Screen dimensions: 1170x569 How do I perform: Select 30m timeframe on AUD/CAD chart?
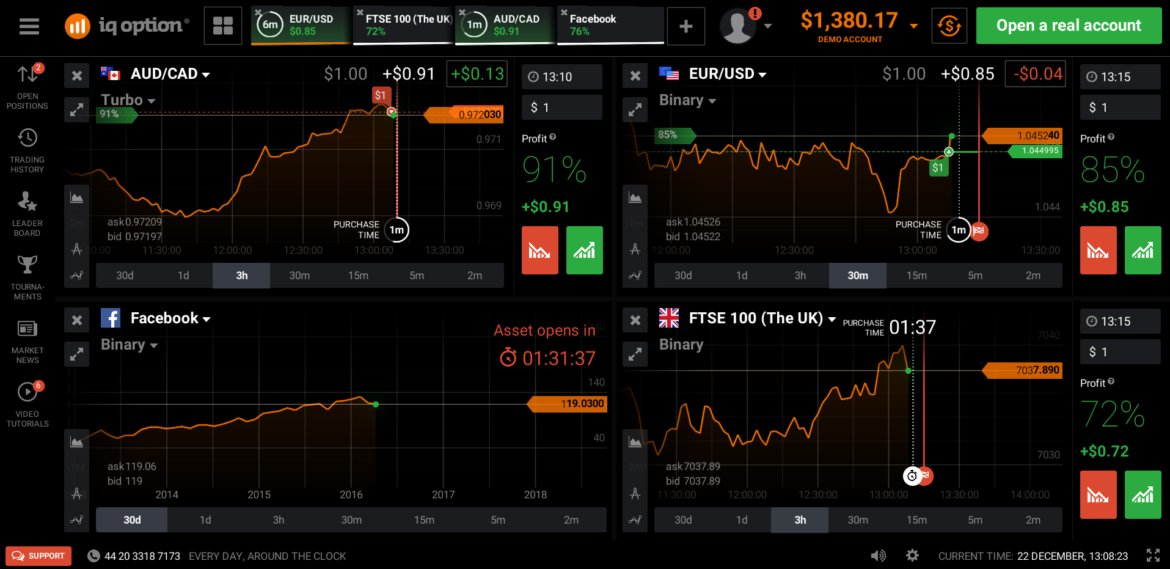click(x=299, y=275)
